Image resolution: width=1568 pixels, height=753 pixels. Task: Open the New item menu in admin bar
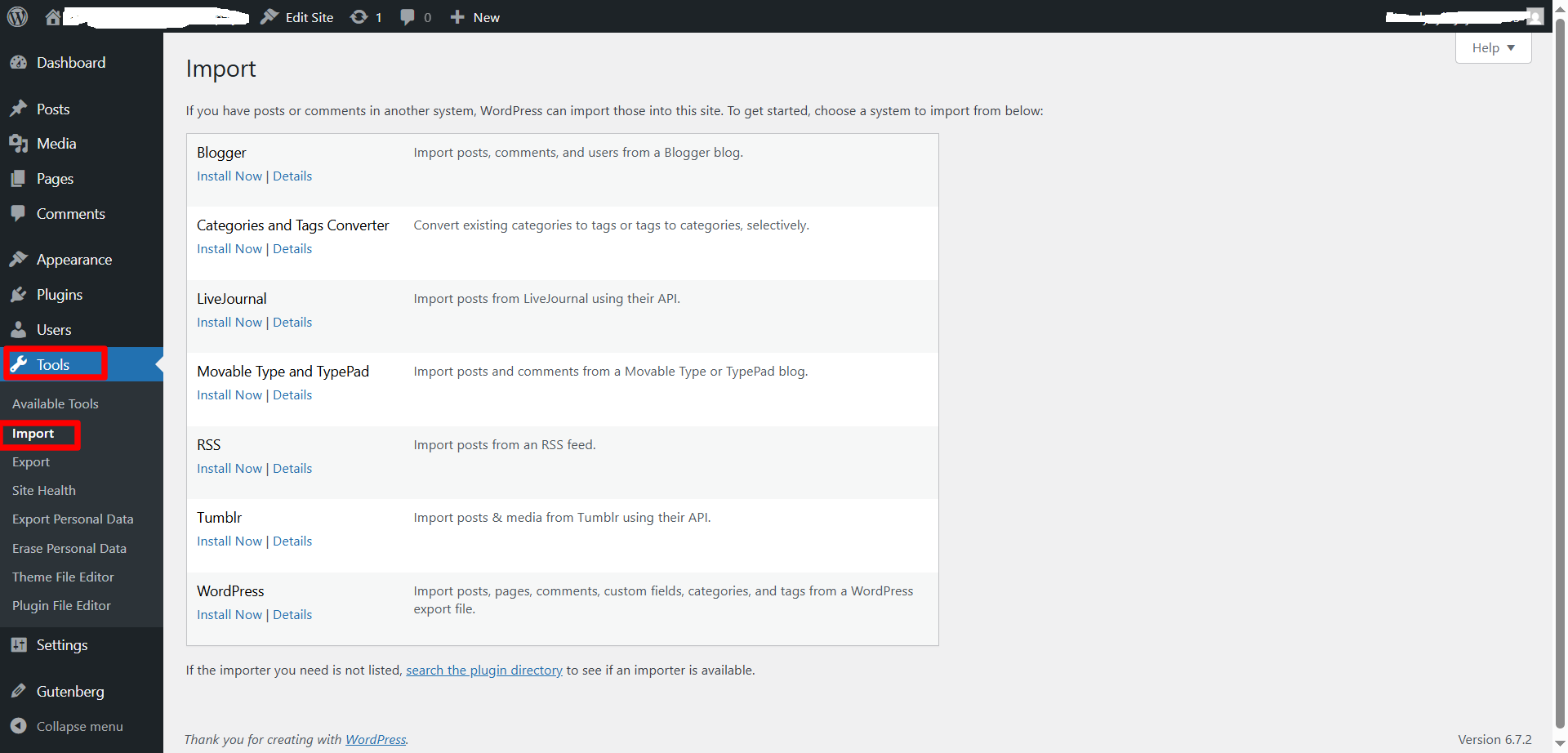(474, 16)
